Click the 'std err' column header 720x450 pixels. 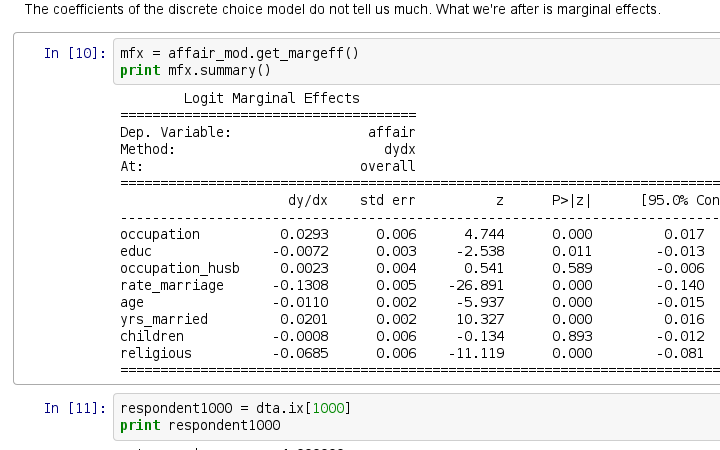tap(388, 200)
